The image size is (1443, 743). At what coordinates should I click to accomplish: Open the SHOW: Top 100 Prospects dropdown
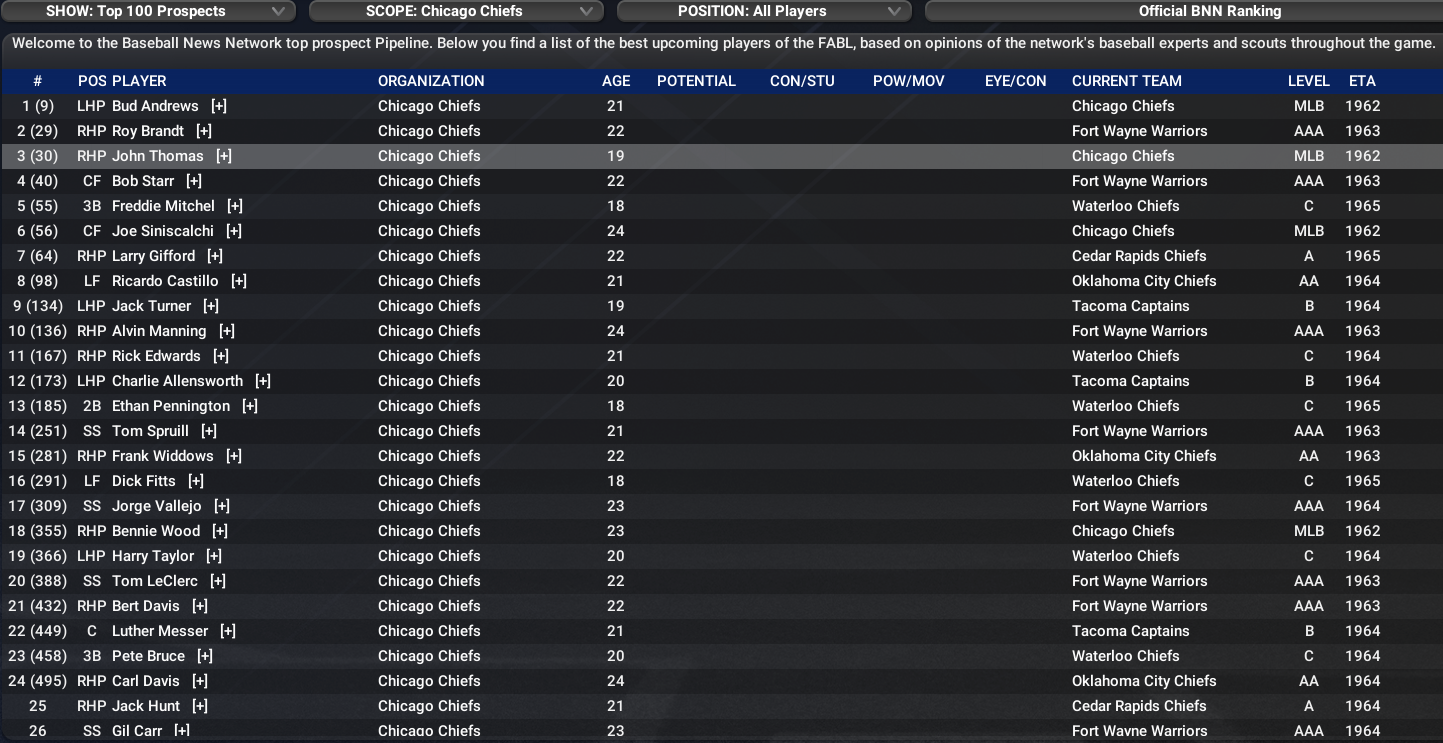pyautogui.click(x=150, y=11)
